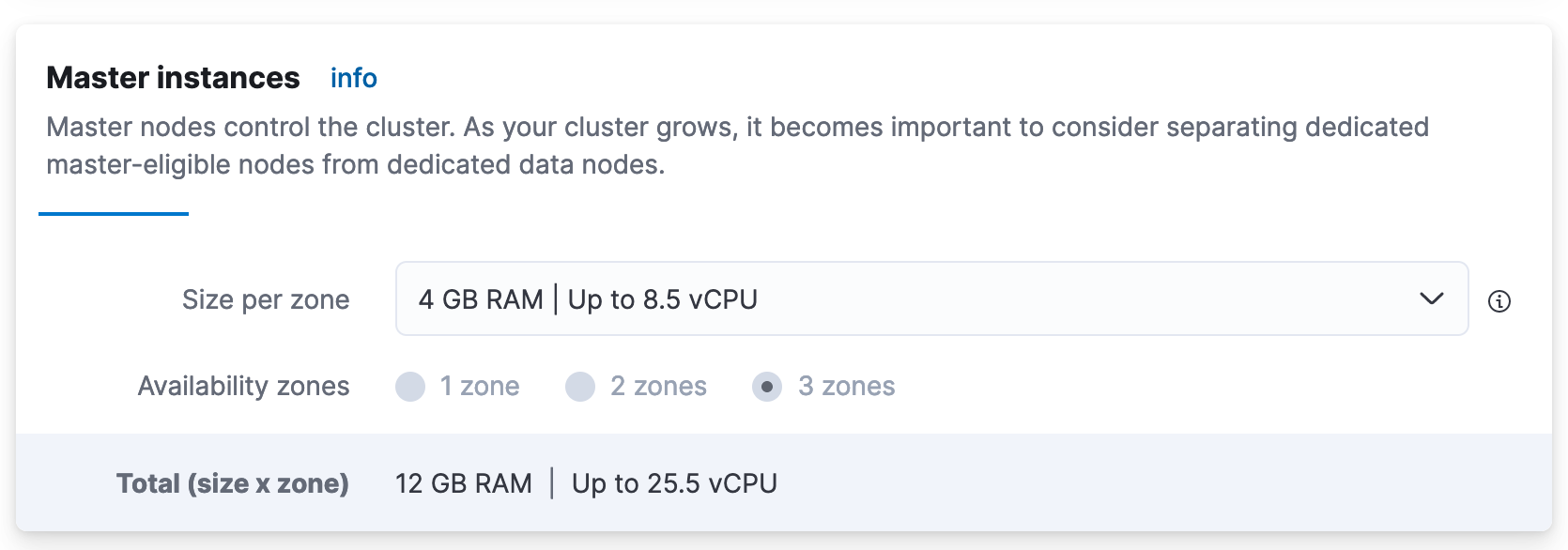Click the blue underline indicator below description
Screen dimensions: 1568x550
(113, 215)
